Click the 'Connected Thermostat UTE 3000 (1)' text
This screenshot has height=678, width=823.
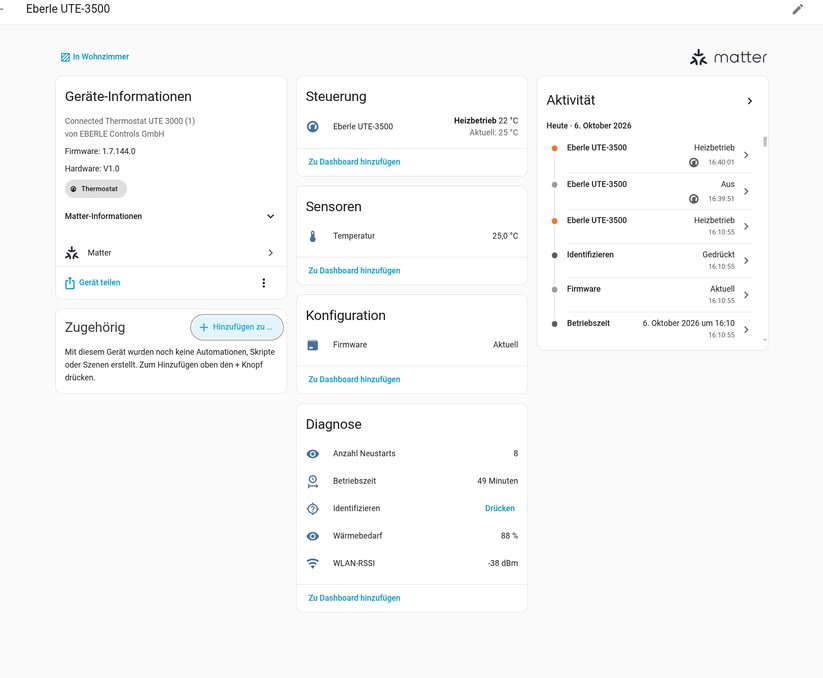pyautogui.click(x=130, y=121)
